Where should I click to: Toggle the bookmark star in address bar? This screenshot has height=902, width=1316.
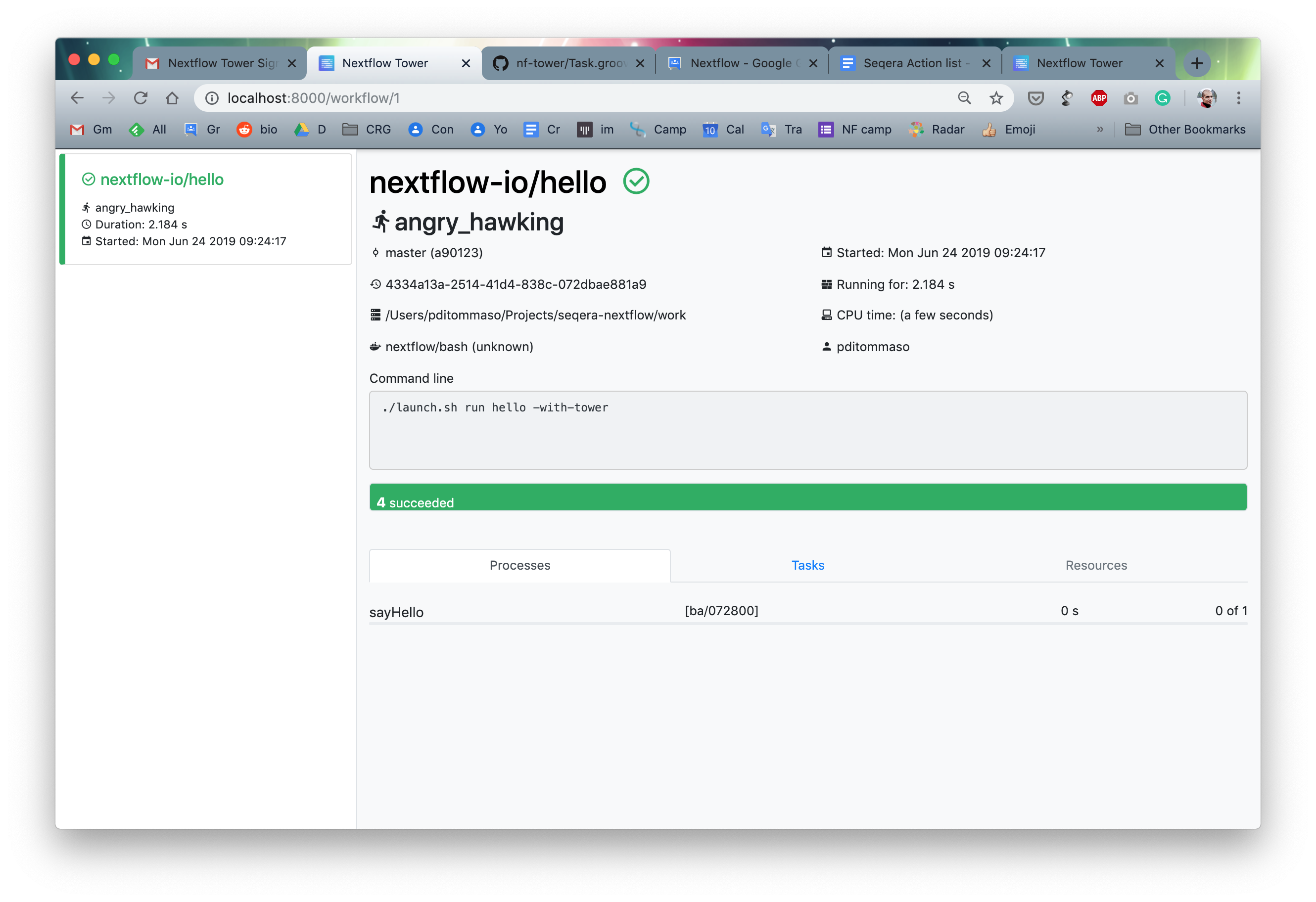(x=995, y=98)
